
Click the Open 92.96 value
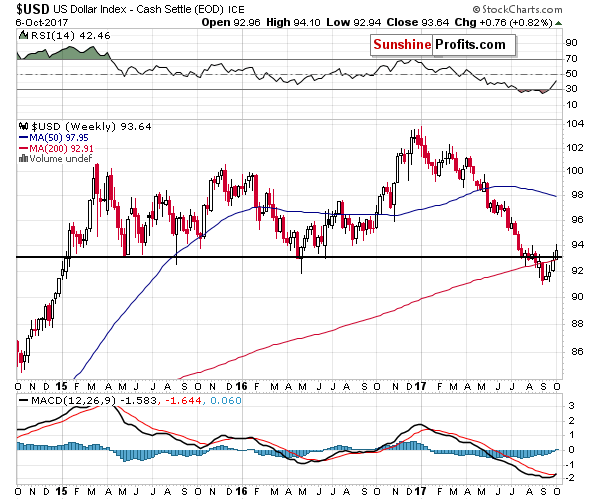coord(231,23)
